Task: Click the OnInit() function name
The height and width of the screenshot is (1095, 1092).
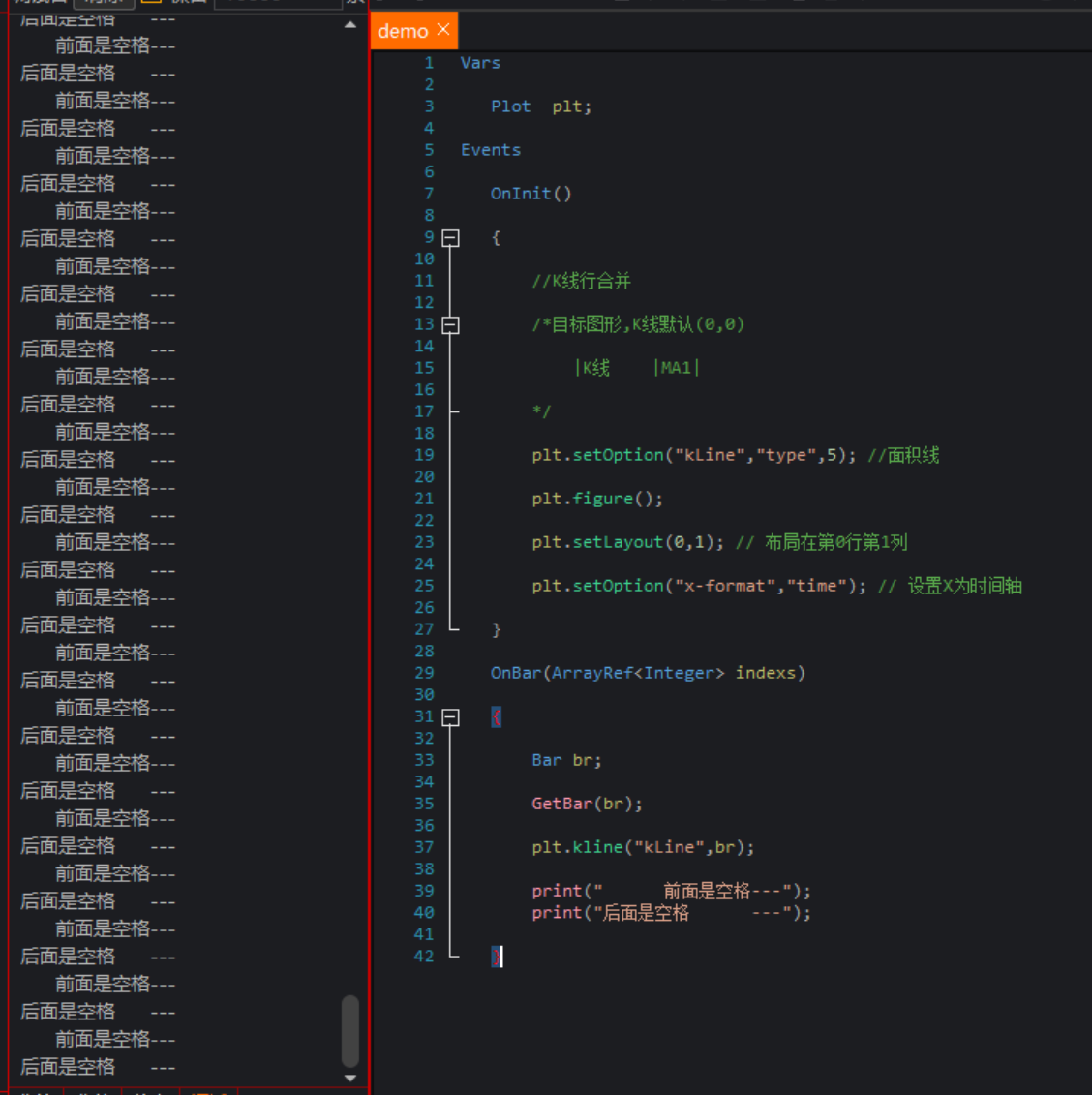Action: 531,194
